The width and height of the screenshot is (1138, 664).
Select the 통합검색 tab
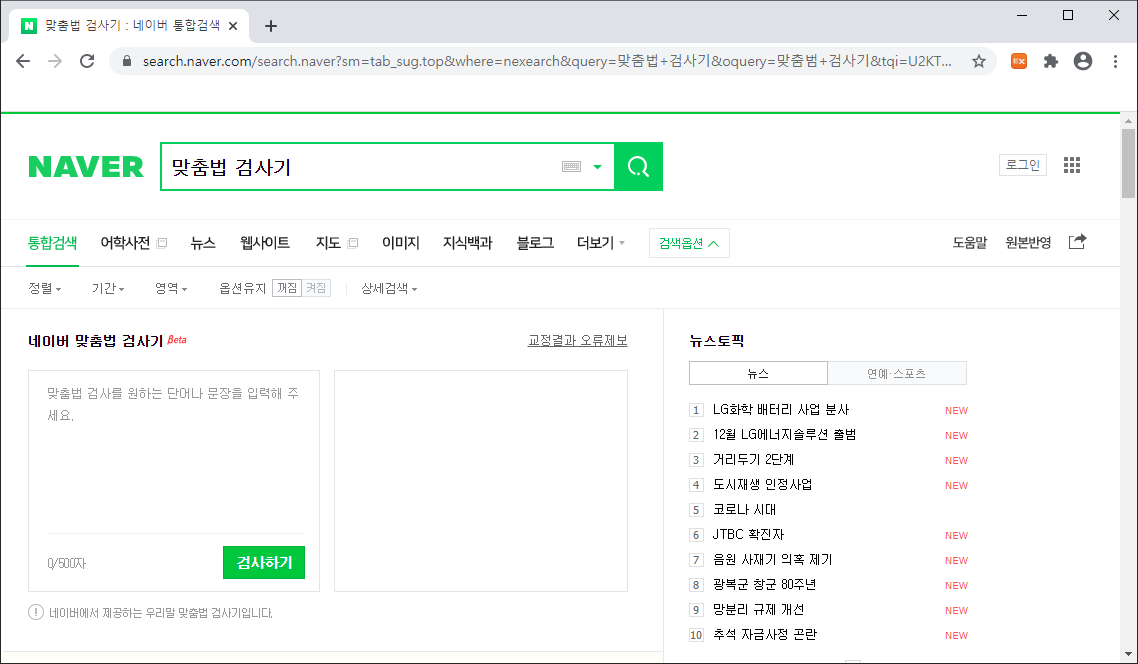pos(52,243)
